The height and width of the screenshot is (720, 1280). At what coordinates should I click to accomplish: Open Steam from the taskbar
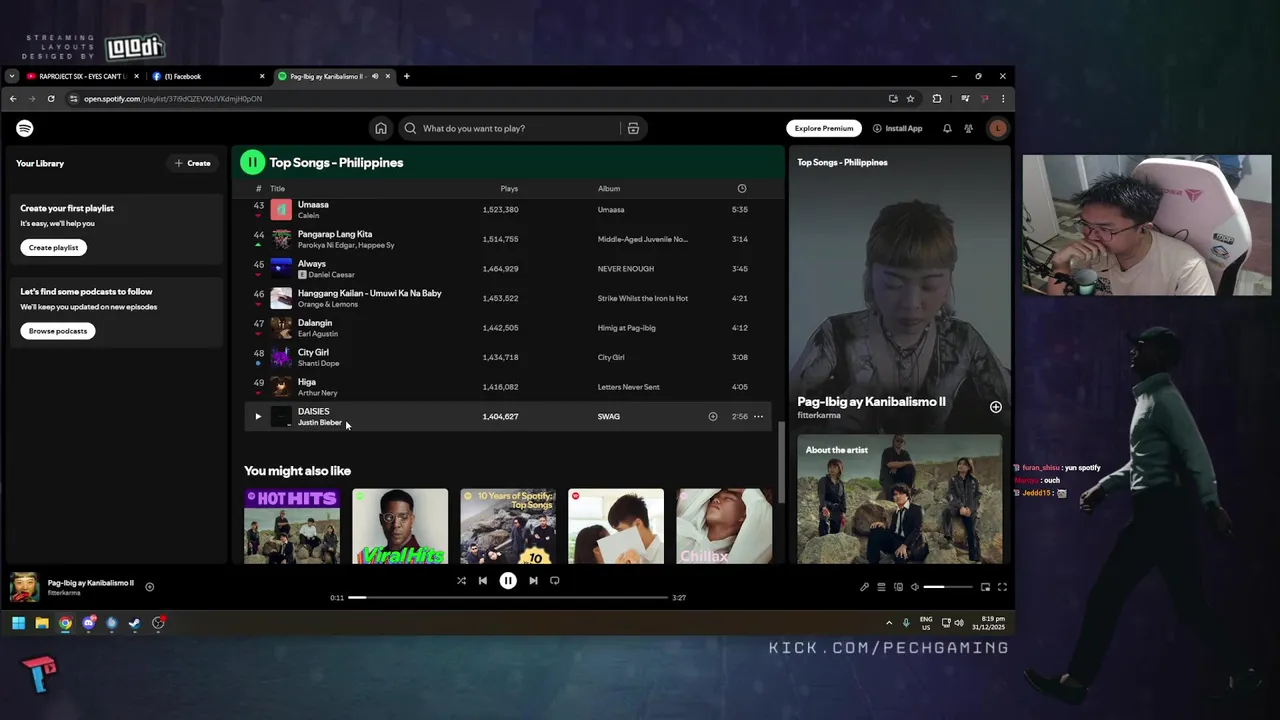(x=134, y=623)
